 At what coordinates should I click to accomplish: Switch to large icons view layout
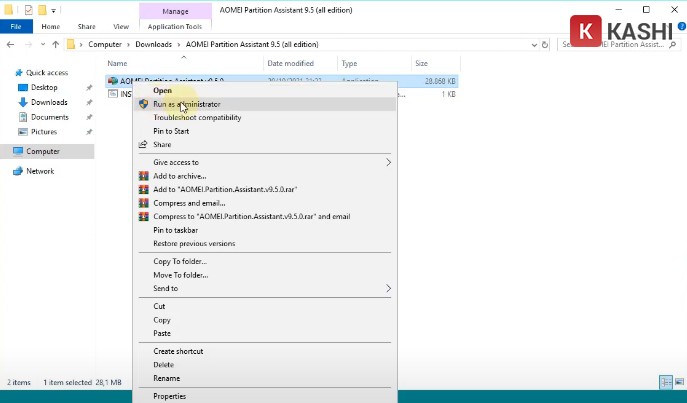679,382
